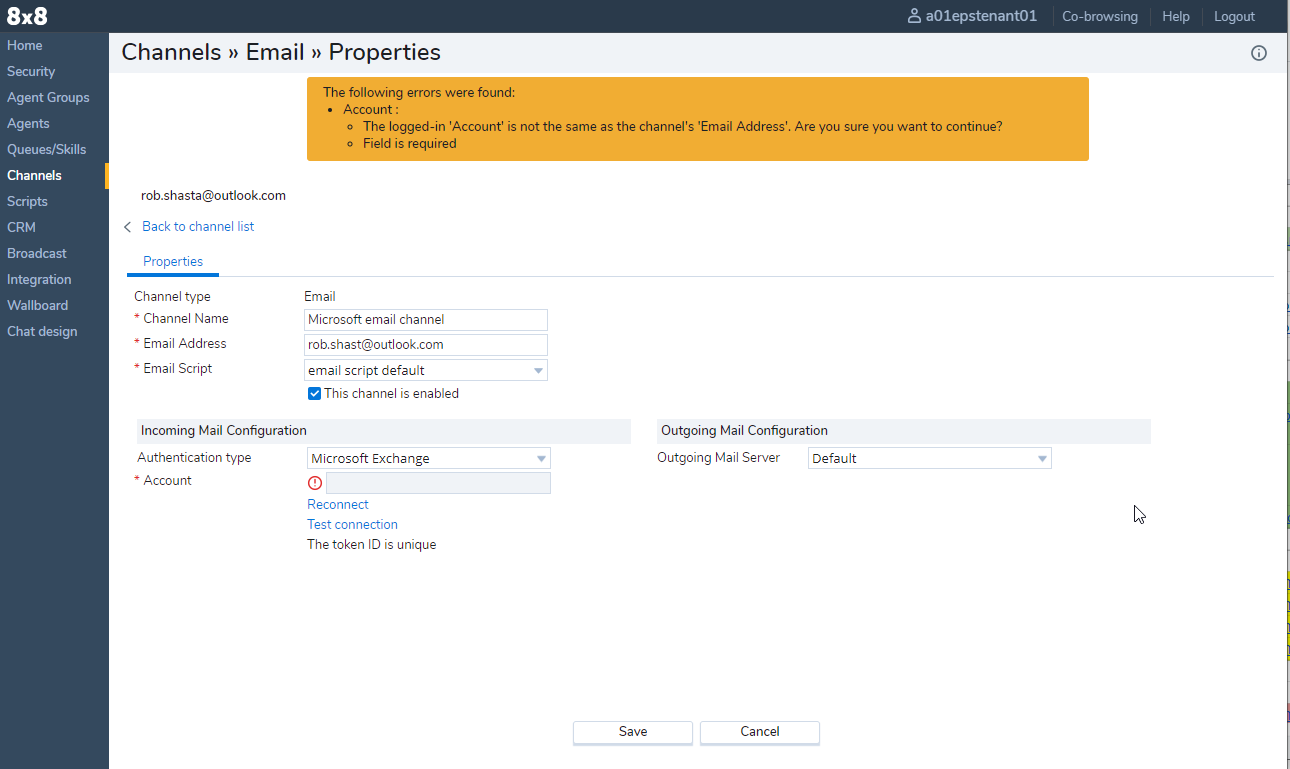This screenshot has height=769, width=1290.
Task: Click the user profile icon beside a01epstenant01
Action: click(914, 16)
